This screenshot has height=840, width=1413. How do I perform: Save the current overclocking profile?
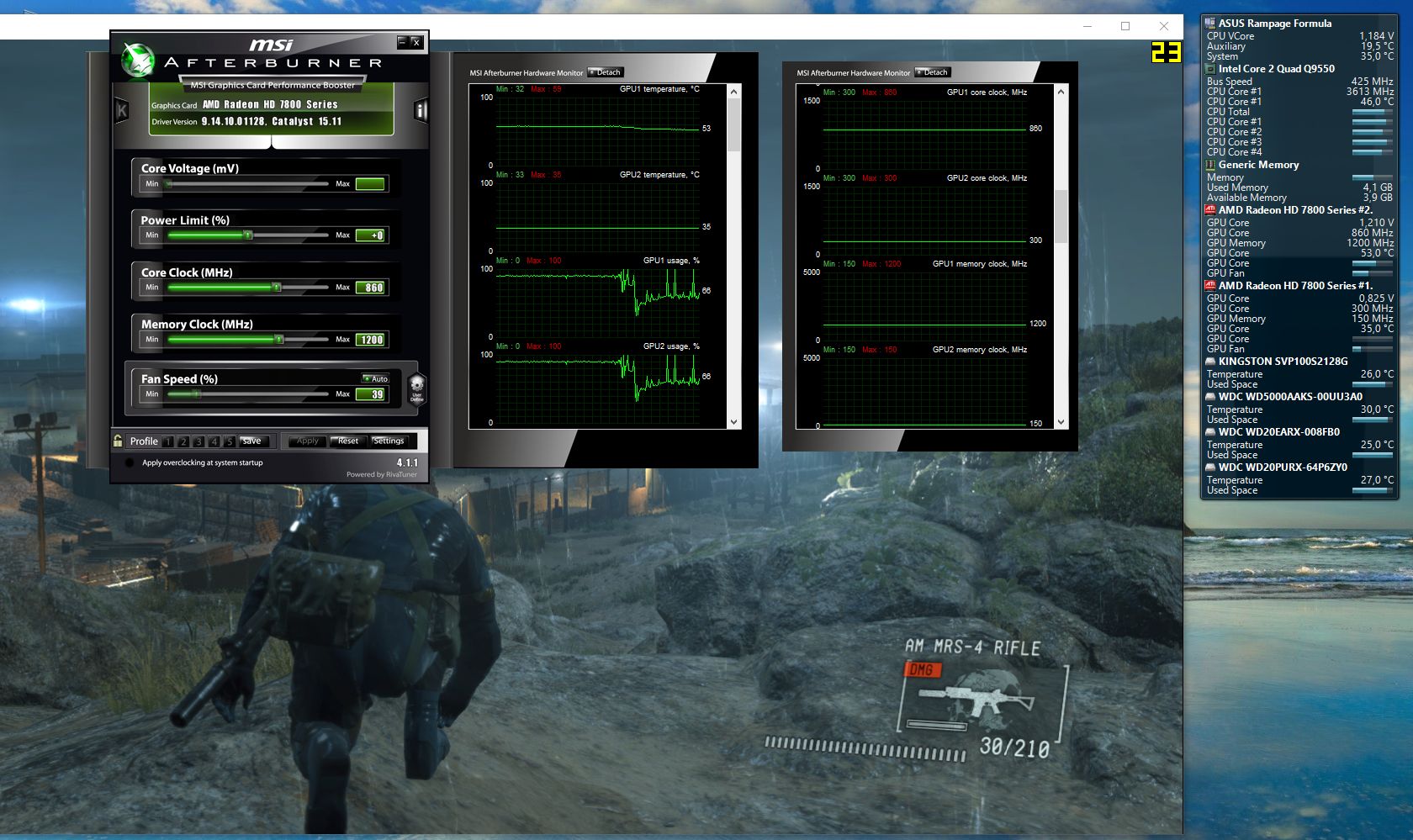click(x=252, y=441)
